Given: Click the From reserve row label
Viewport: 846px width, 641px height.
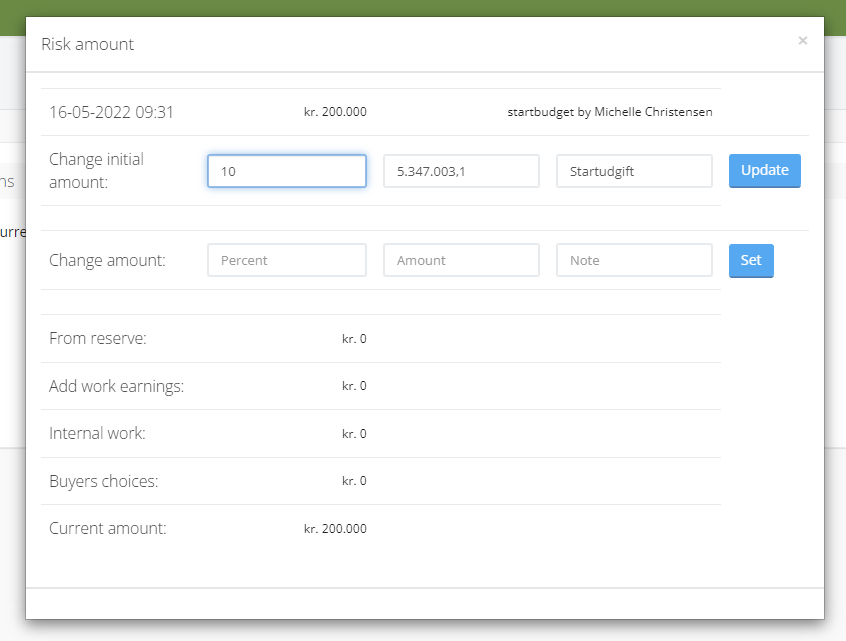Looking at the screenshot, I should tap(98, 339).
